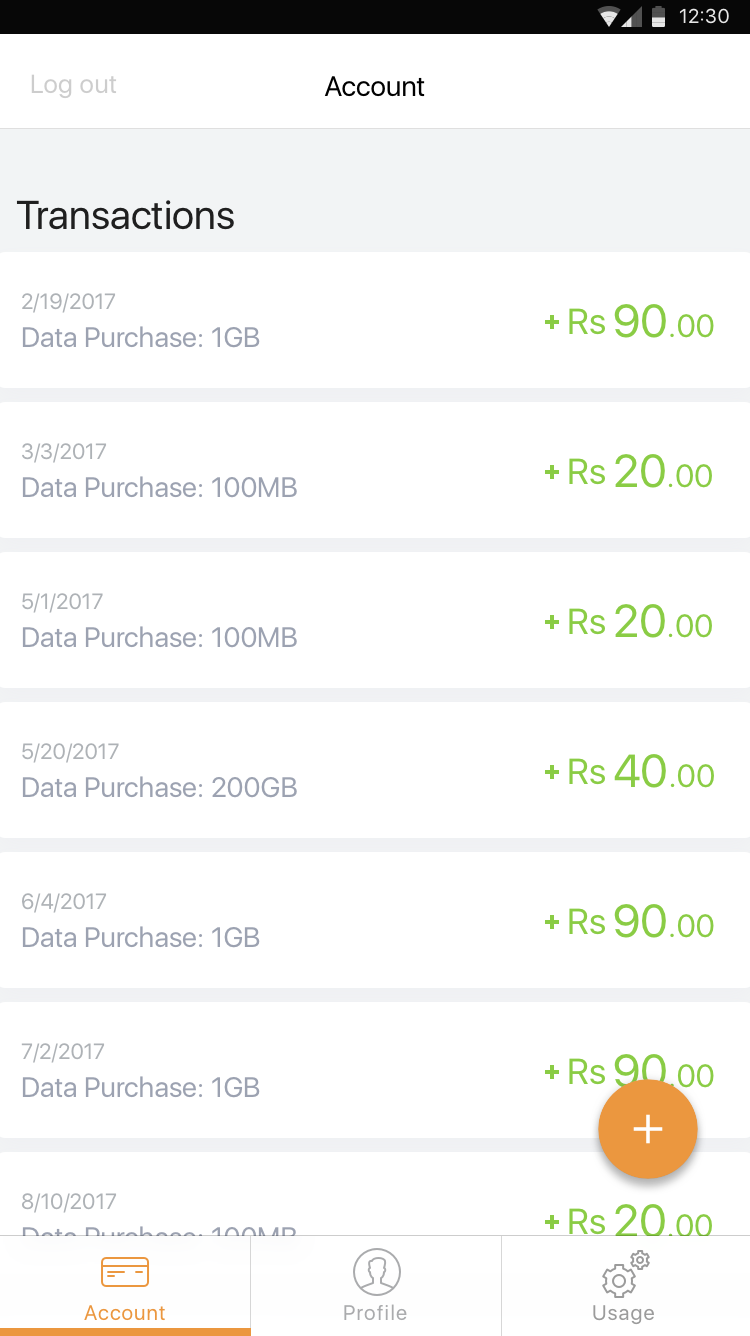Tap the Wi-Fi status bar icon
The height and width of the screenshot is (1336, 750).
tap(608, 17)
